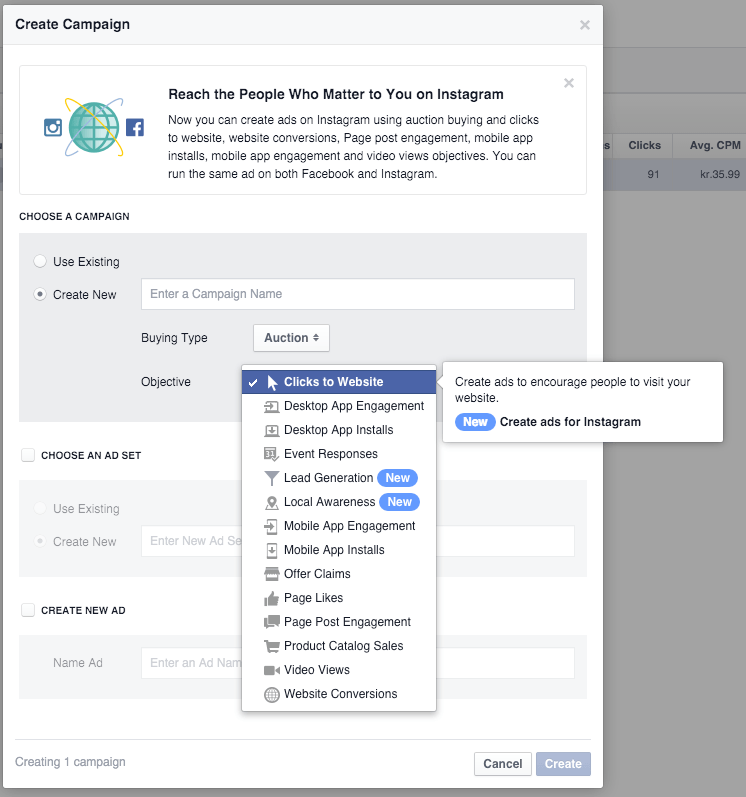Click the Desktop App Engagement icon
Viewport: 746px width, 797px height.
(271, 406)
